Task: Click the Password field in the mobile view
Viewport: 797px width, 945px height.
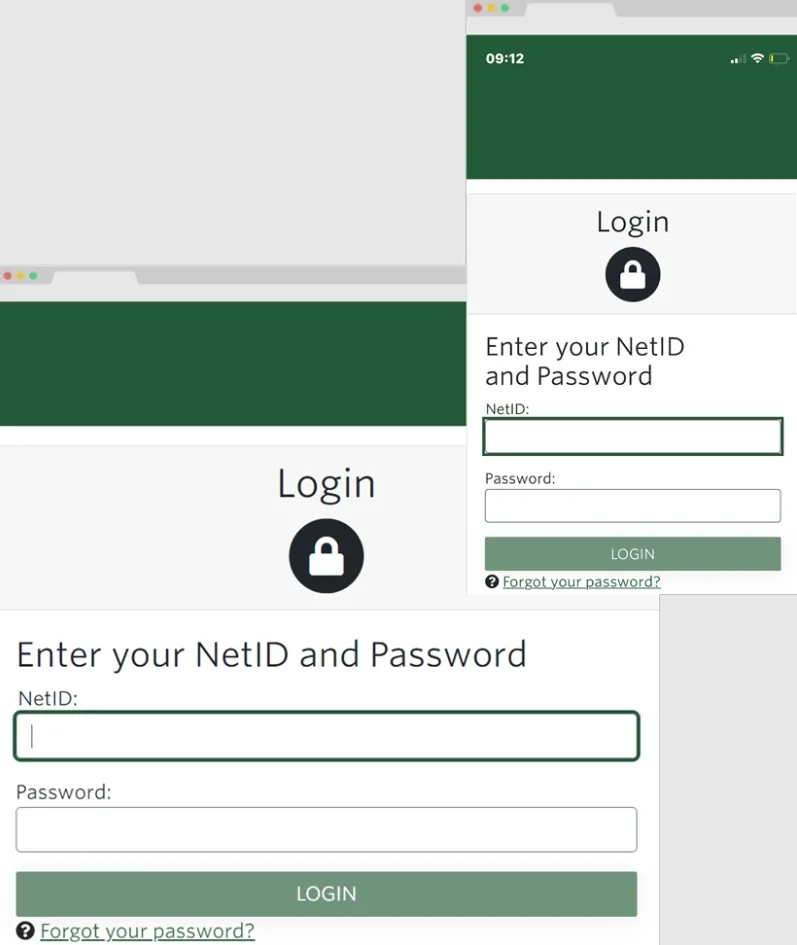Action: pyautogui.click(x=632, y=506)
